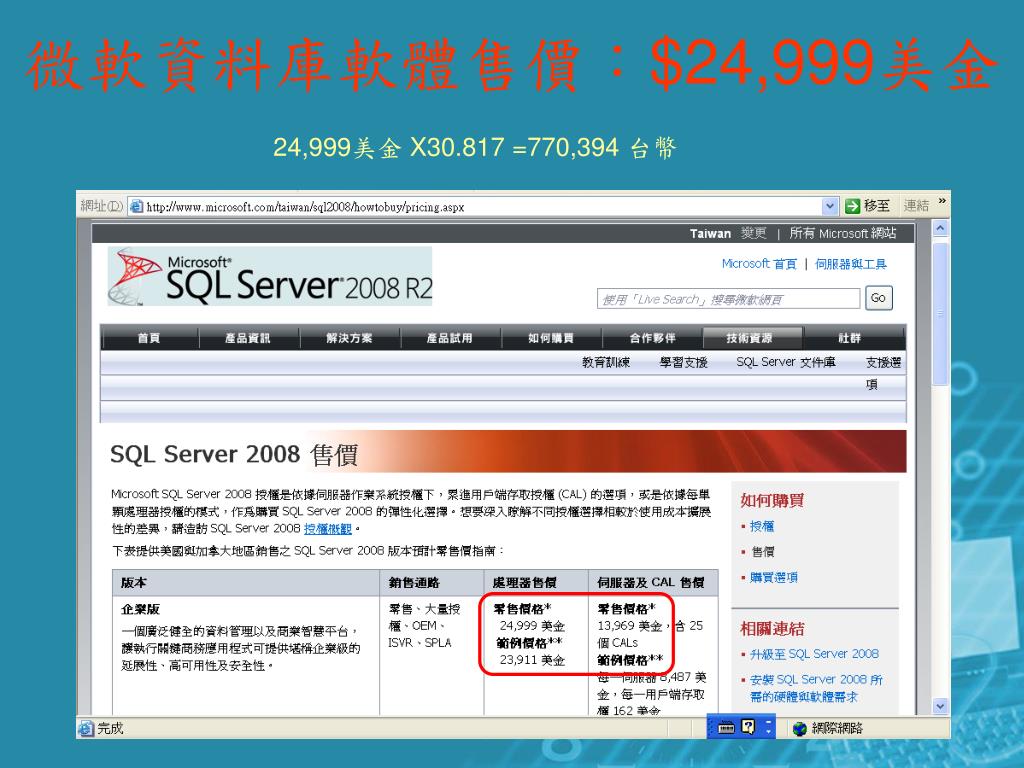
Task: Select the 首頁 navigation tab
Action: click(149, 338)
